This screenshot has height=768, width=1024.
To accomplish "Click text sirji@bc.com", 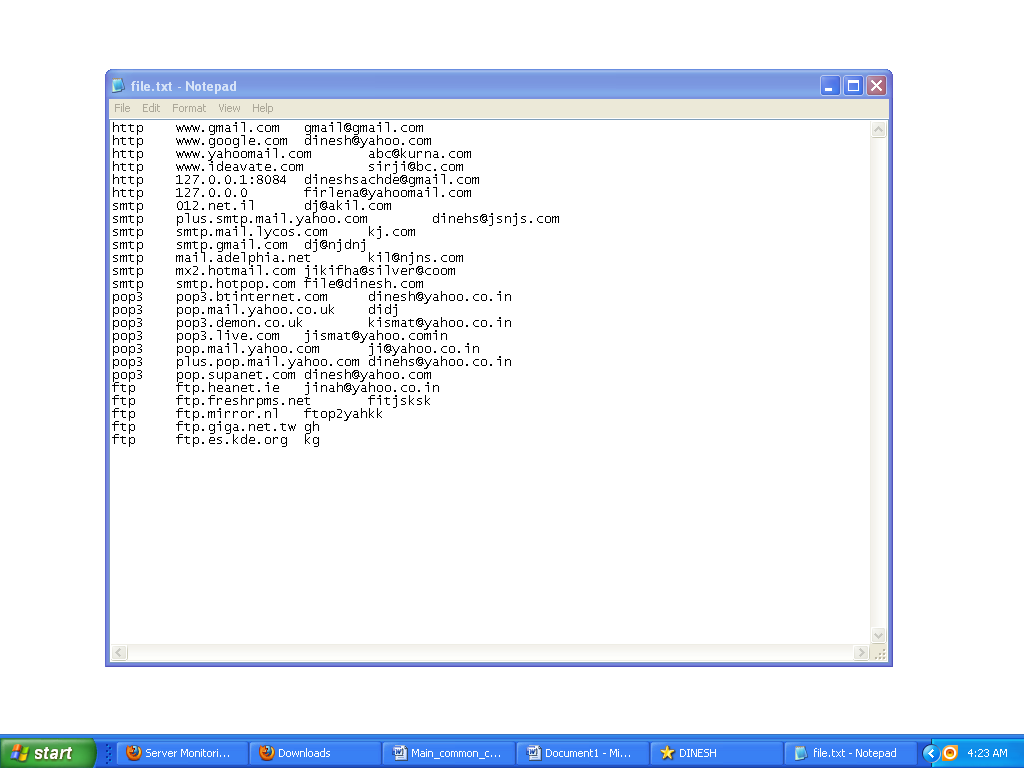I will click(x=415, y=167).
